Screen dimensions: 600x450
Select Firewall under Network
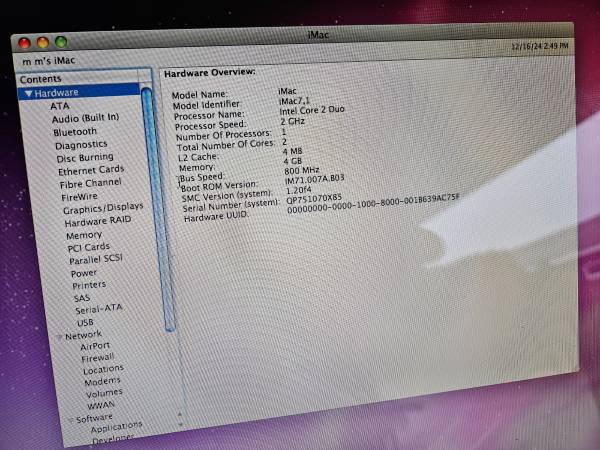(98, 358)
